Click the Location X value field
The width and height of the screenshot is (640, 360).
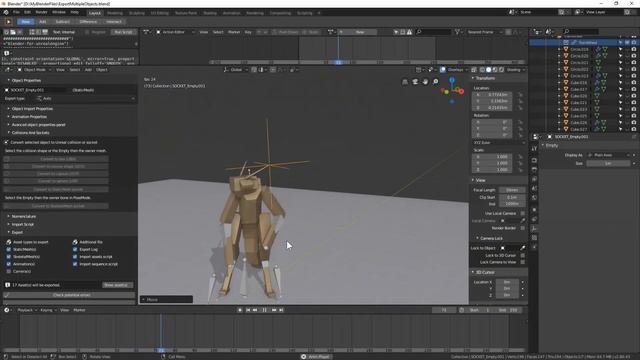492,95
